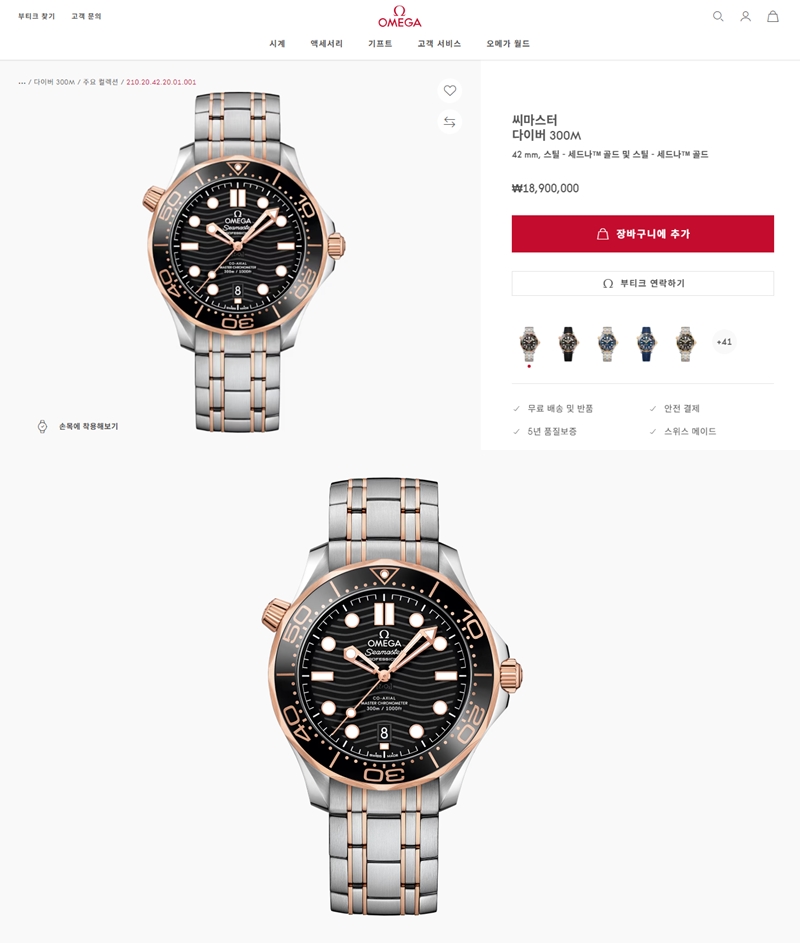Image resolution: width=800 pixels, height=943 pixels.
Task: Open the 액세서리 menu
Action: [327, 43]
